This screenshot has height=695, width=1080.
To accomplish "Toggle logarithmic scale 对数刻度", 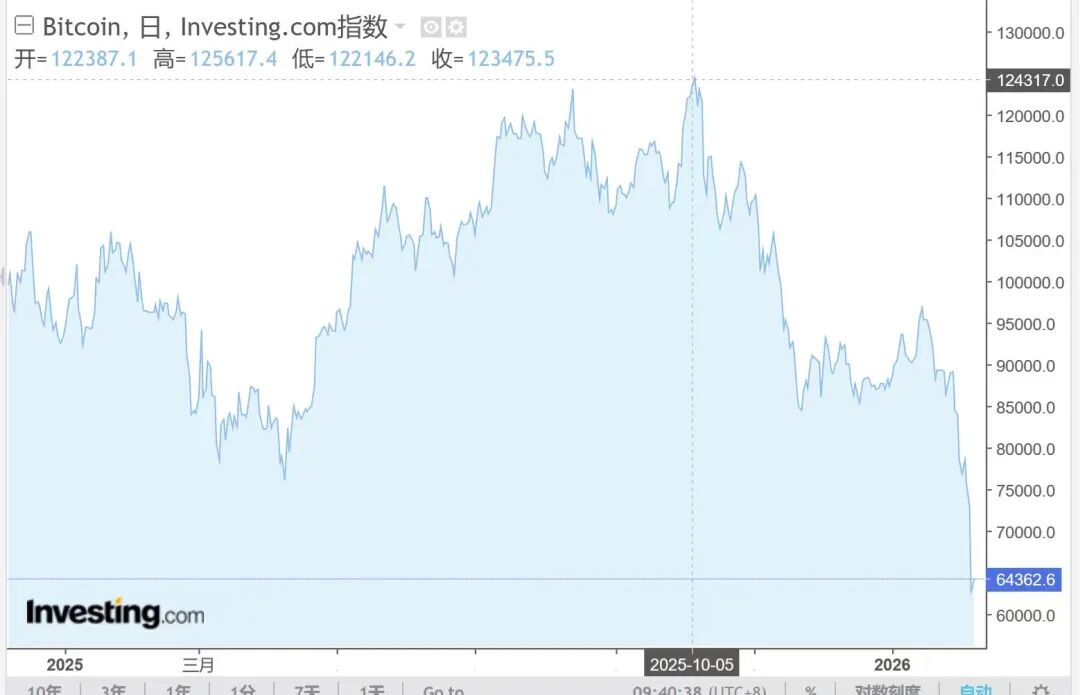I will 888,690.
